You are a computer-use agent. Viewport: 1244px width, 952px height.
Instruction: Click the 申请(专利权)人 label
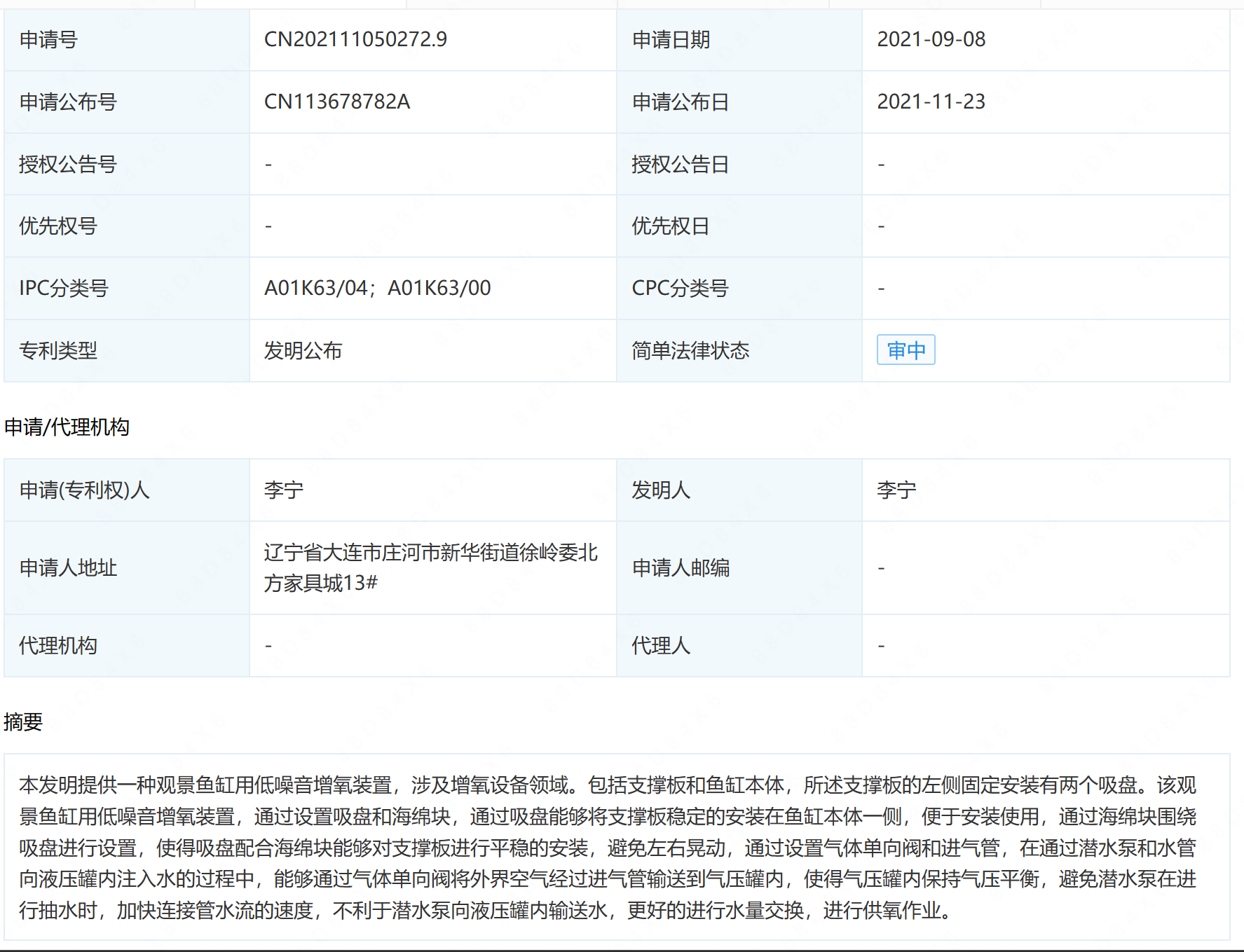click(x=84, y=490)
